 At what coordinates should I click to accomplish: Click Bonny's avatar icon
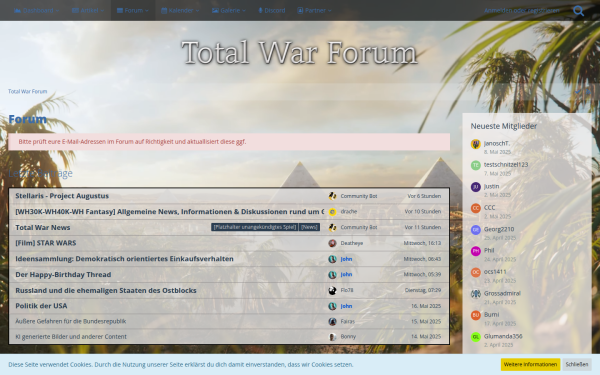(x=332, y=337)
